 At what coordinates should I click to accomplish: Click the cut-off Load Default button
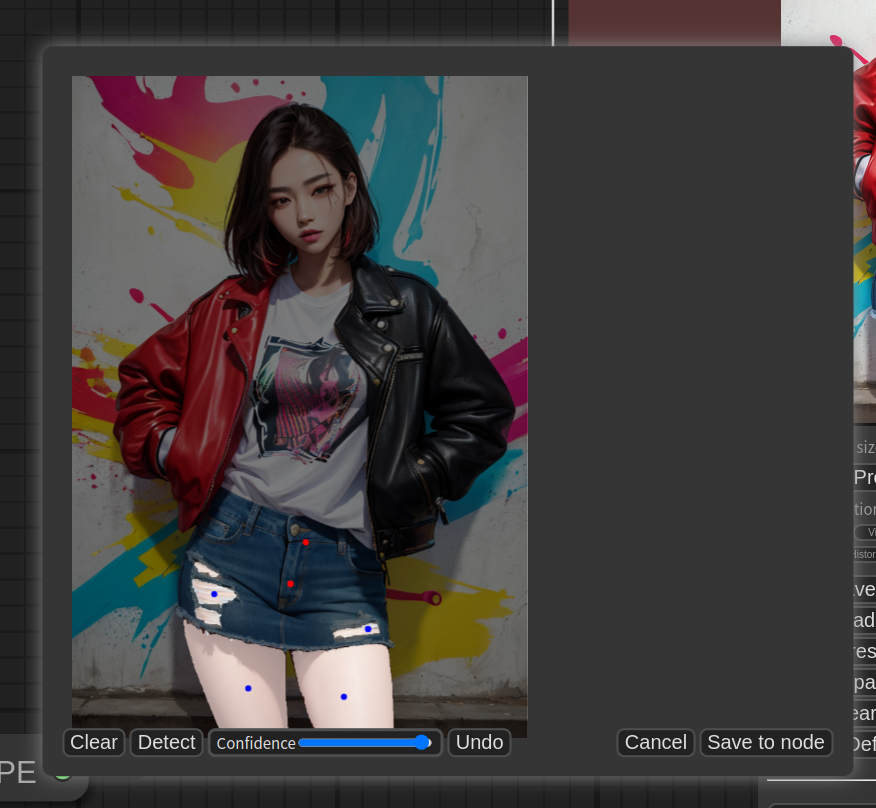pos(864,744)
